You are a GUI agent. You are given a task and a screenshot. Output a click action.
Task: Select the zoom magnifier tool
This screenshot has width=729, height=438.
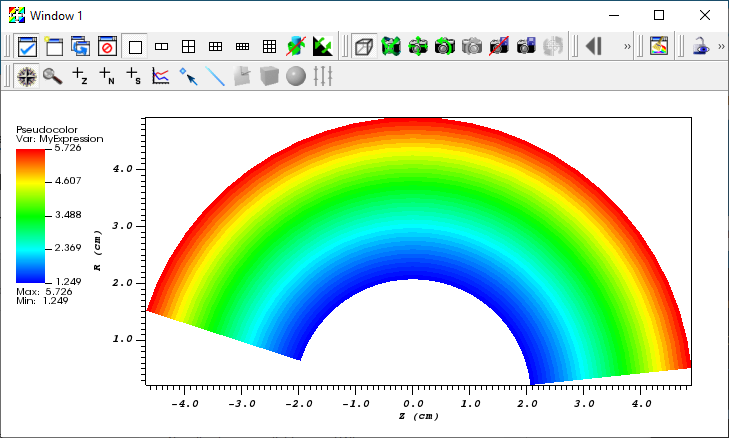53,76
